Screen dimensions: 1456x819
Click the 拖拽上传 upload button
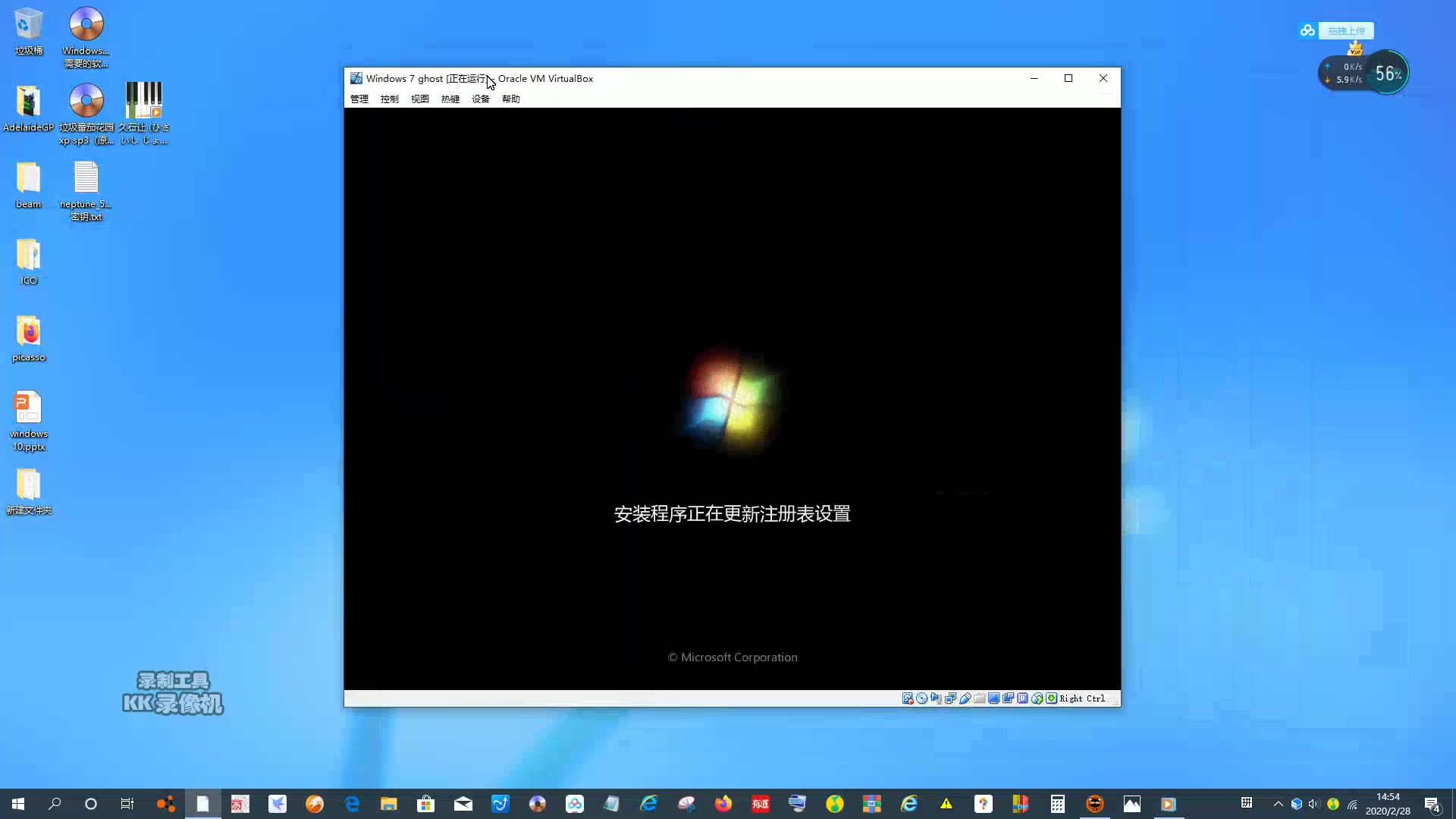(x=1346, y=30)
